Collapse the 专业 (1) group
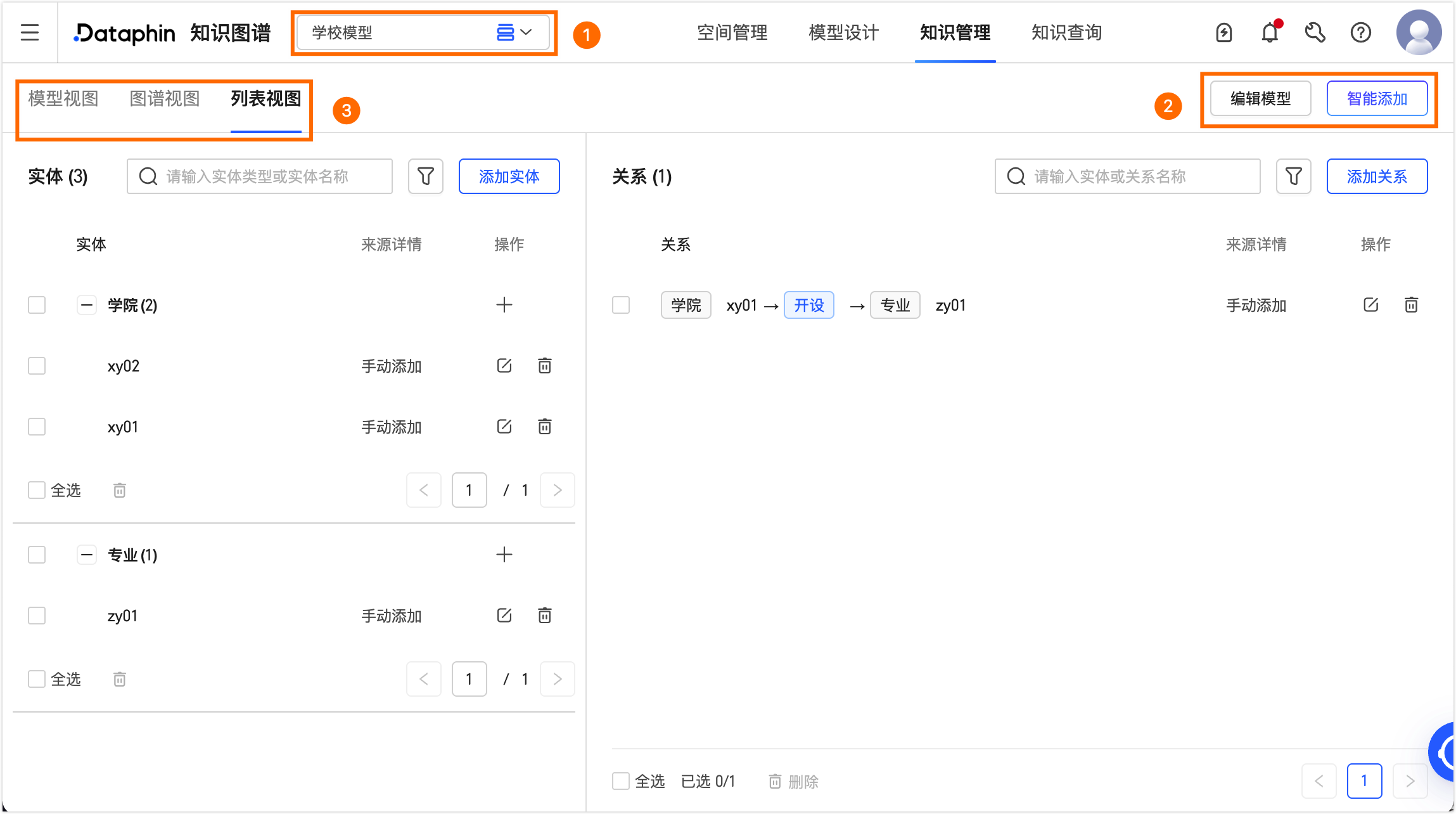Viewport: 1456px width, 814px height. pos(87,555)
